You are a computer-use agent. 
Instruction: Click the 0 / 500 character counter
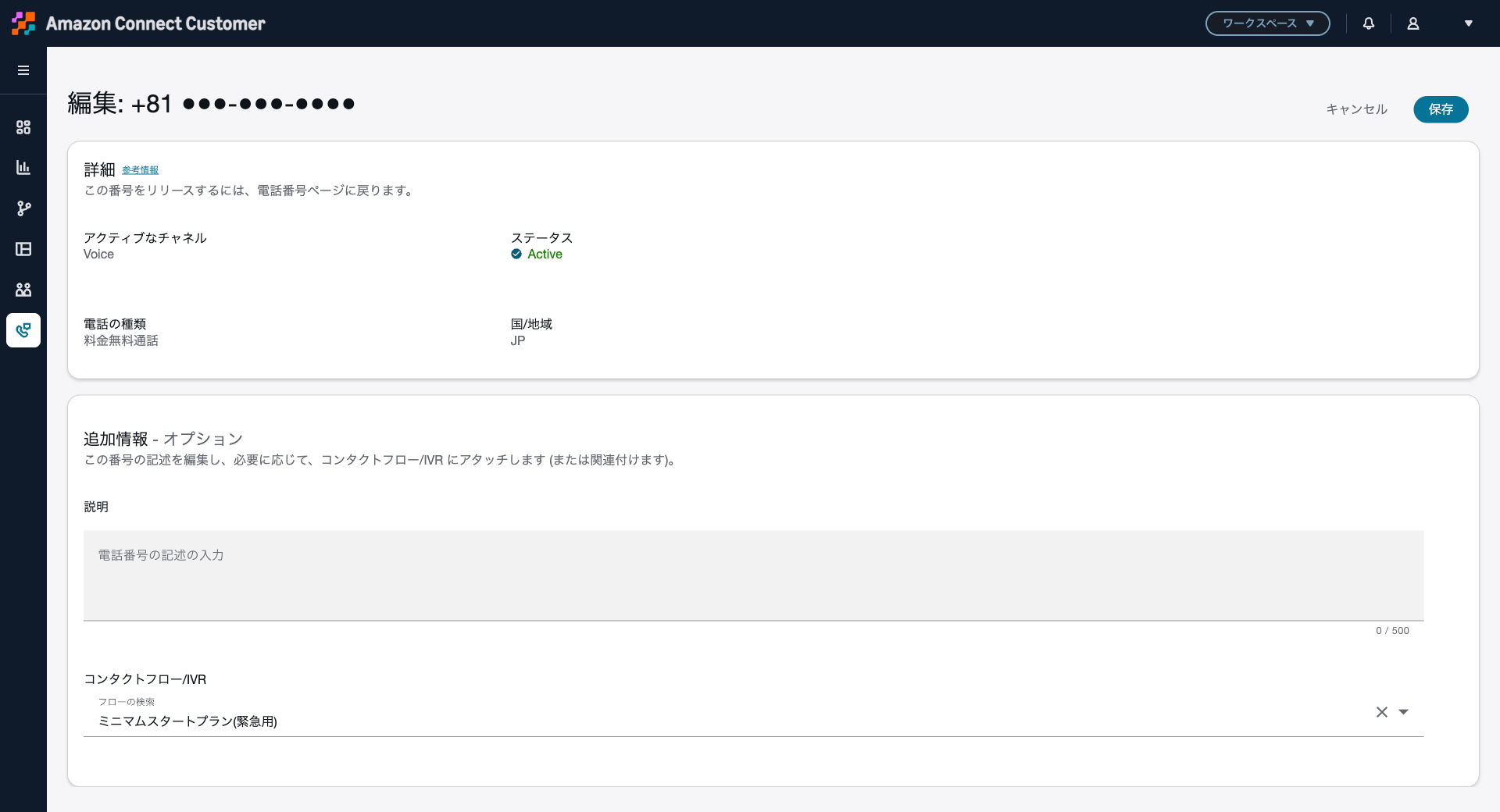coord(1392,631)
